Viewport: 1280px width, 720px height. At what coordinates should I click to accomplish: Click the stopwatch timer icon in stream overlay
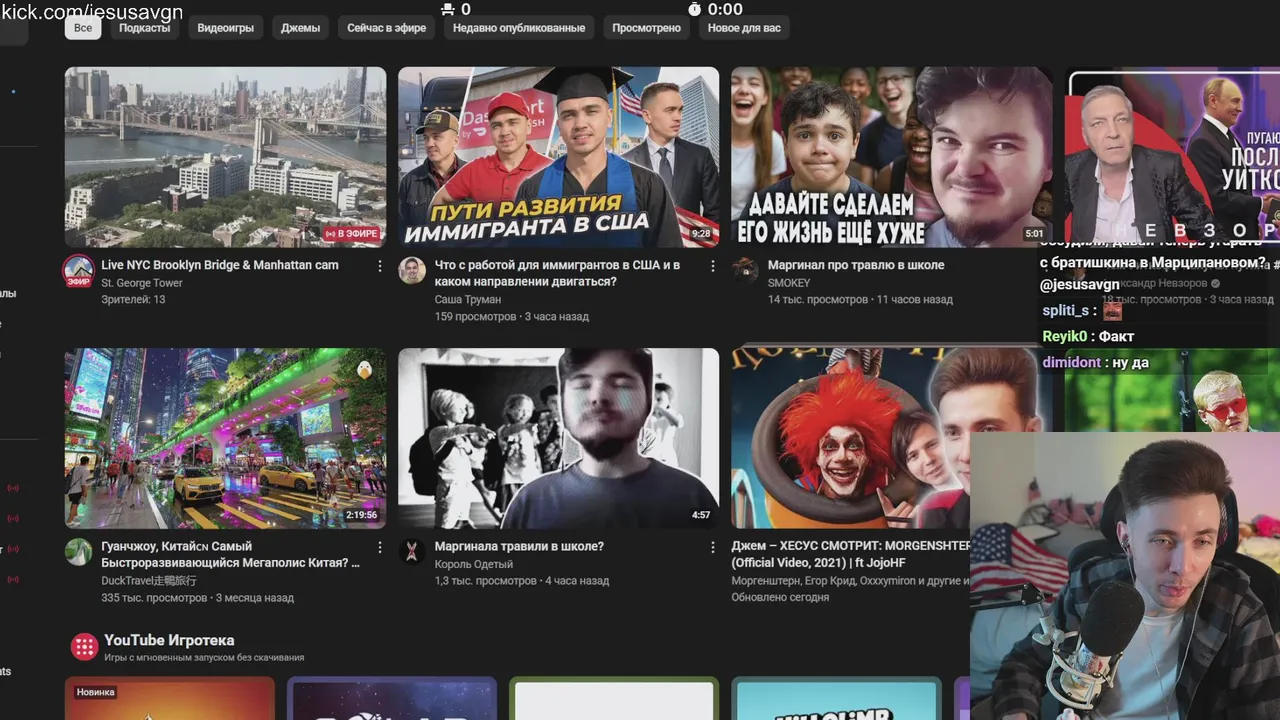[x=695, y=9]
